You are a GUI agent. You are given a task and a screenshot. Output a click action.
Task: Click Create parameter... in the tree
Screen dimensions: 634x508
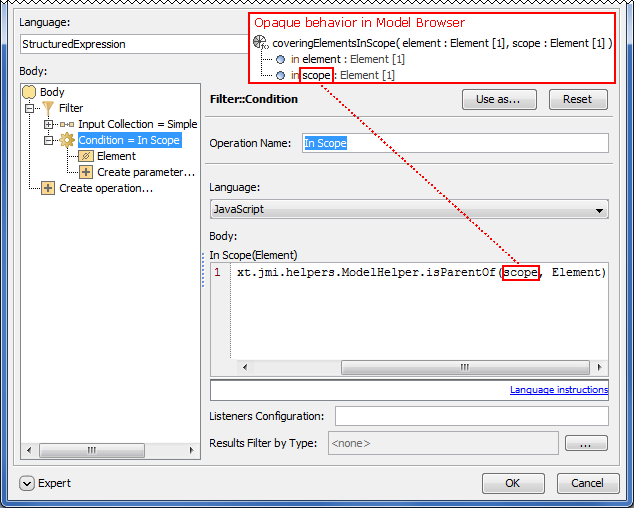[x=146, y=172]
